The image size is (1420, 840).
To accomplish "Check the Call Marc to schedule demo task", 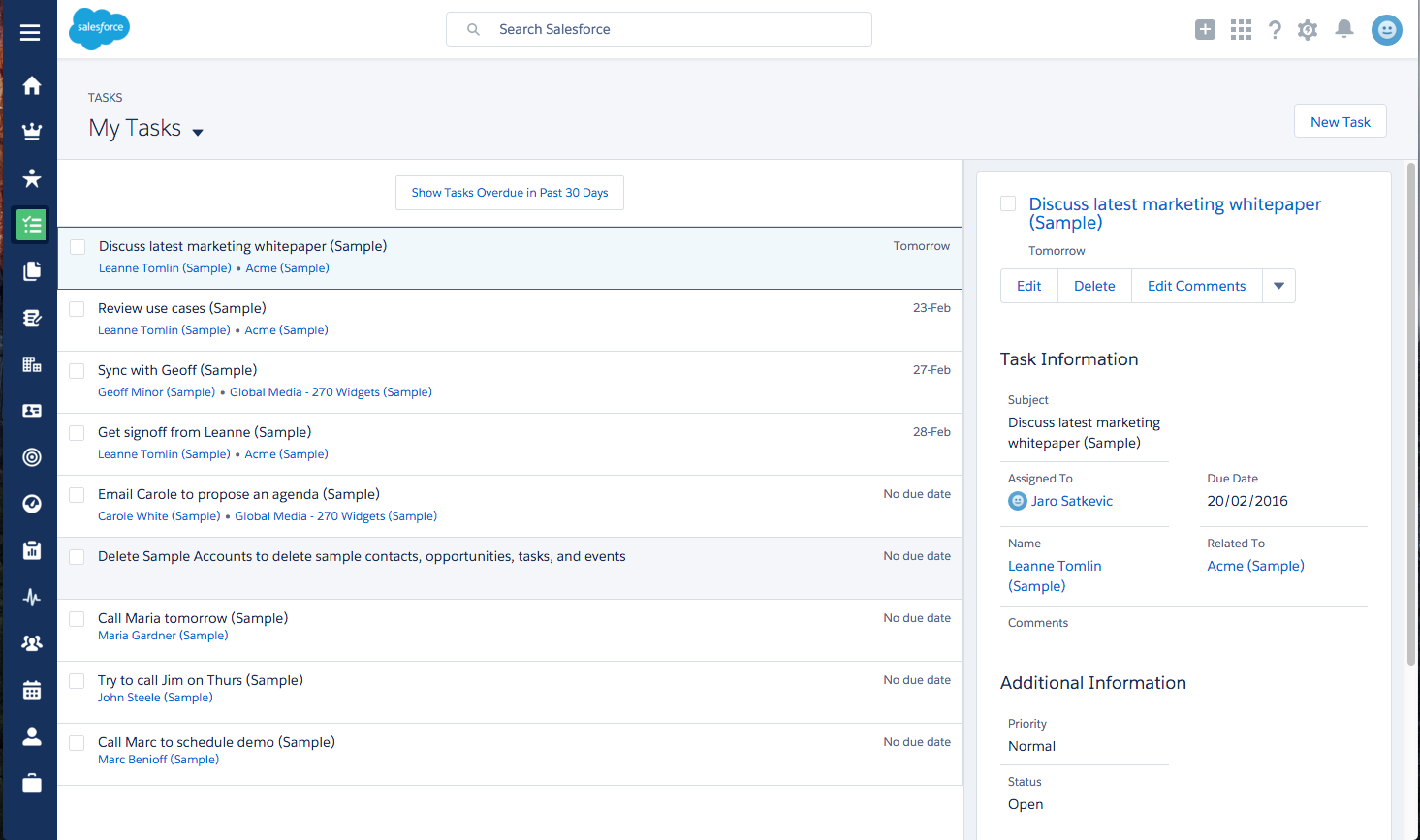I will (x=77, y=743).
